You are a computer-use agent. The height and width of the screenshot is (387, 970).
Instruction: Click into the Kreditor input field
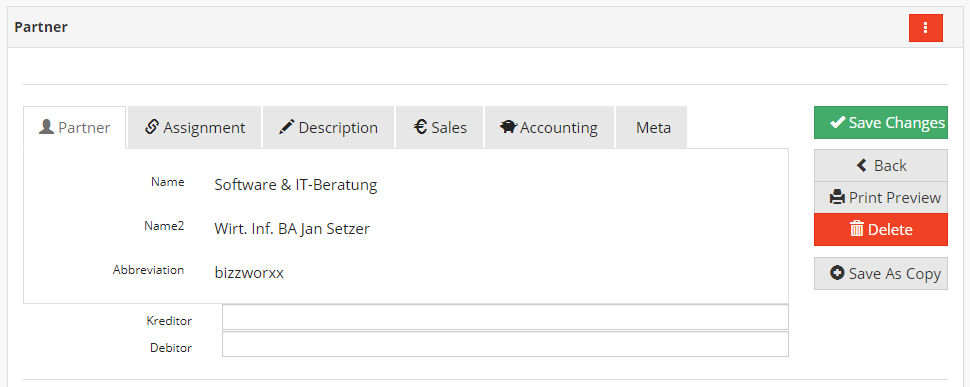pyautogui.click(x=505, y=317)
